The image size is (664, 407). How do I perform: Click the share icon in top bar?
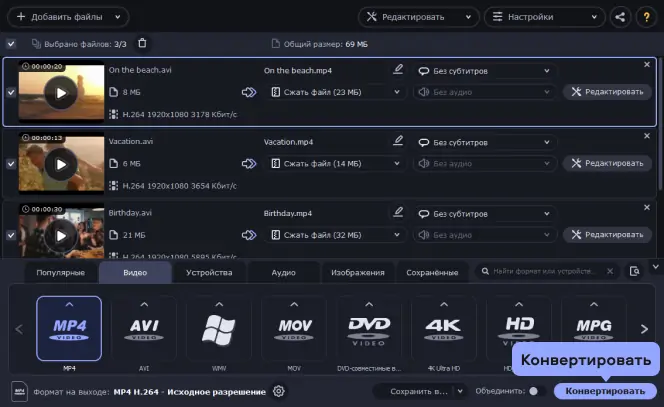tap(620, 17)
